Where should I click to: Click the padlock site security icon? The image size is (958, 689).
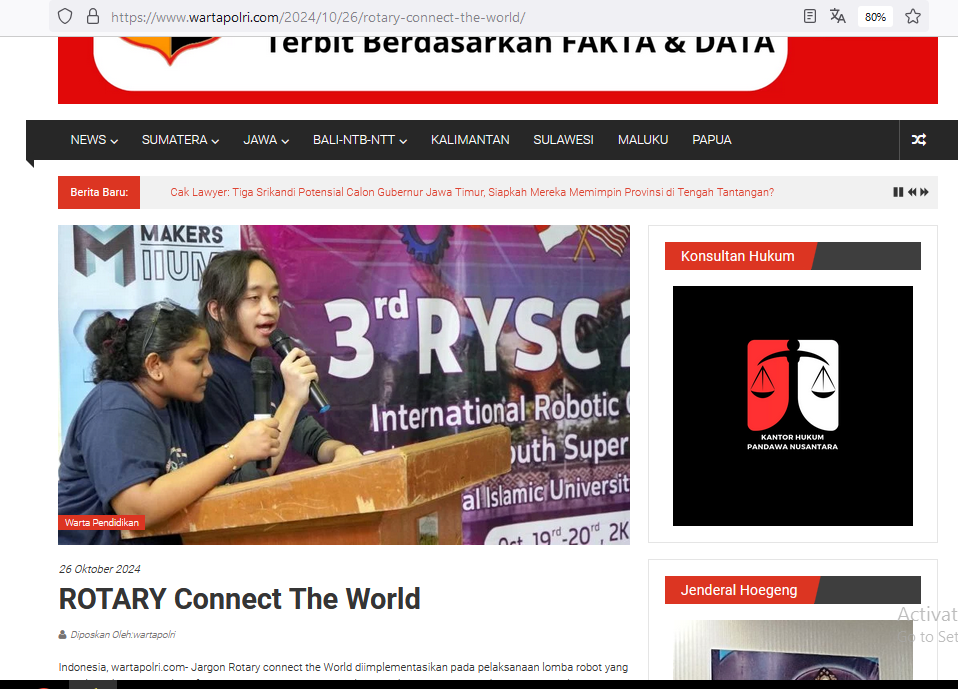coord(93,16)
